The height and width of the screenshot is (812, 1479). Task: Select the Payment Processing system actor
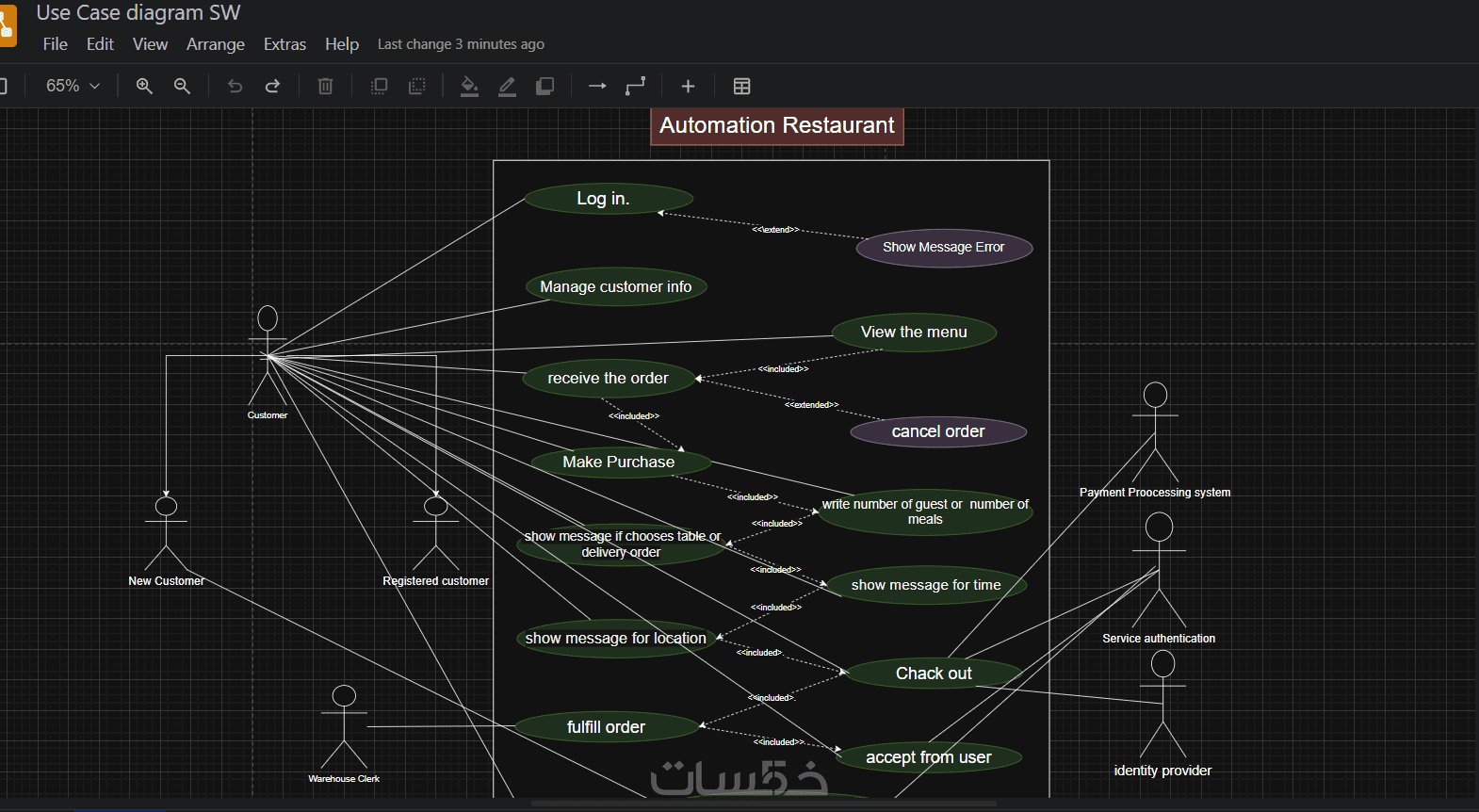[x=1155, y=432]
